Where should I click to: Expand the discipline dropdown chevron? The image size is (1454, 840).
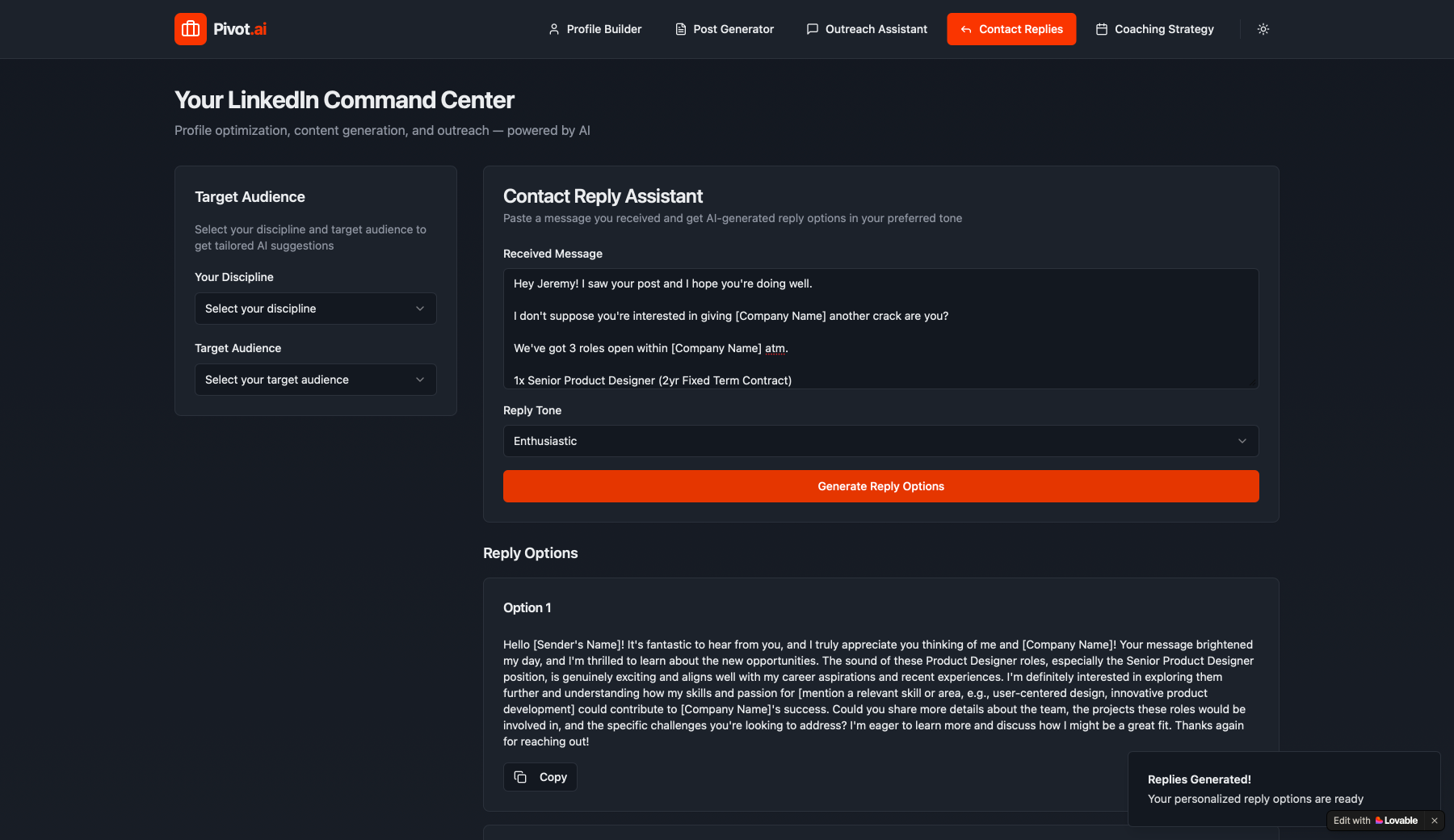point(420,309)
